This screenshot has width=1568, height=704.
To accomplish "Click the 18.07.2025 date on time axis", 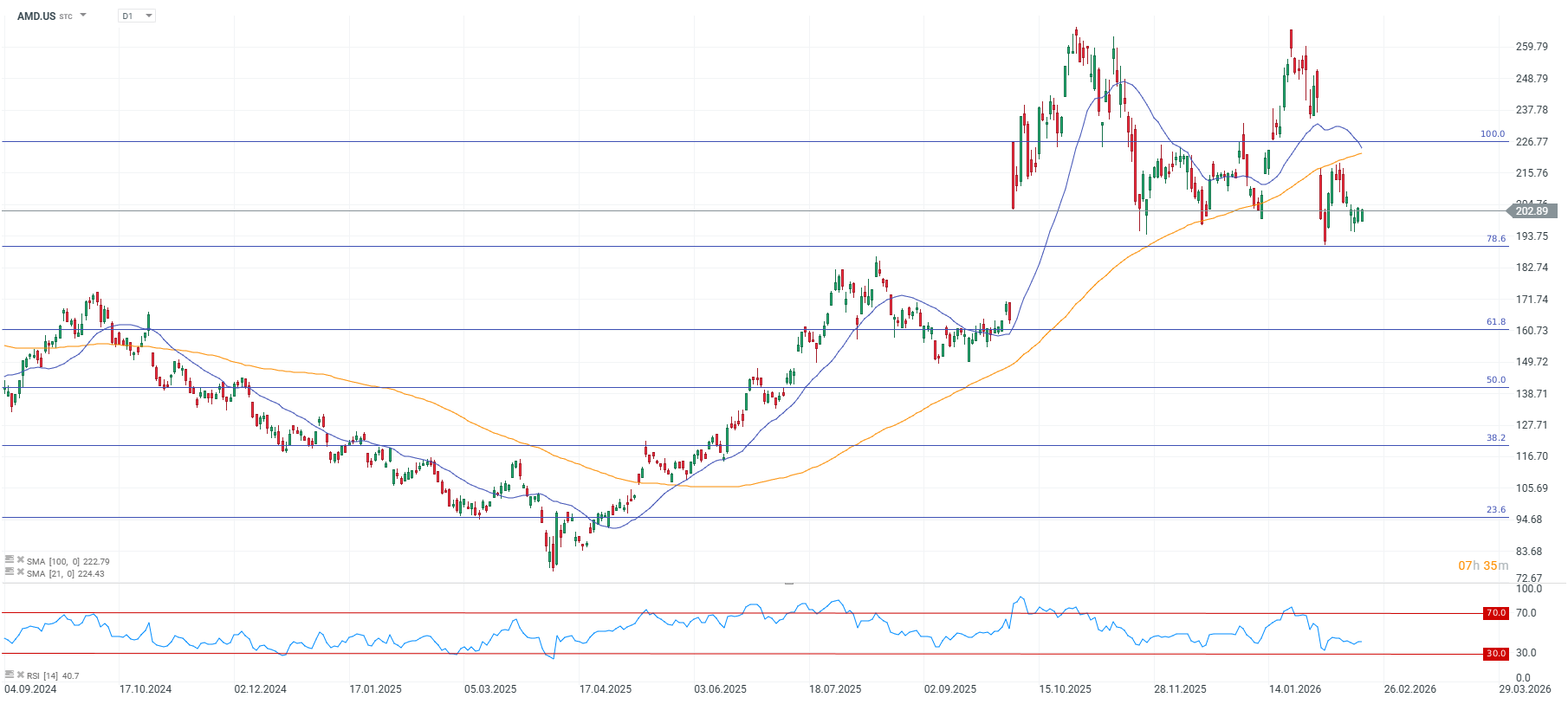I will (x=835, y=689).
